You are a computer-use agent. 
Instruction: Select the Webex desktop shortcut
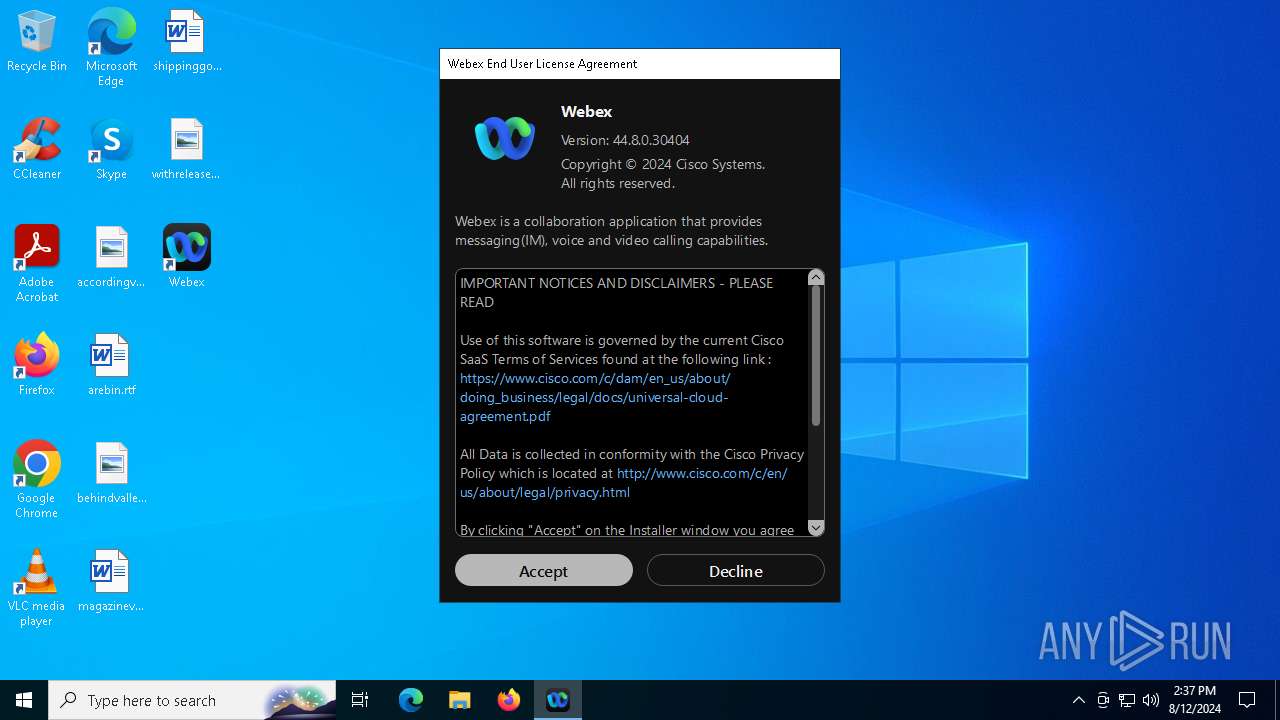(187, 257)
